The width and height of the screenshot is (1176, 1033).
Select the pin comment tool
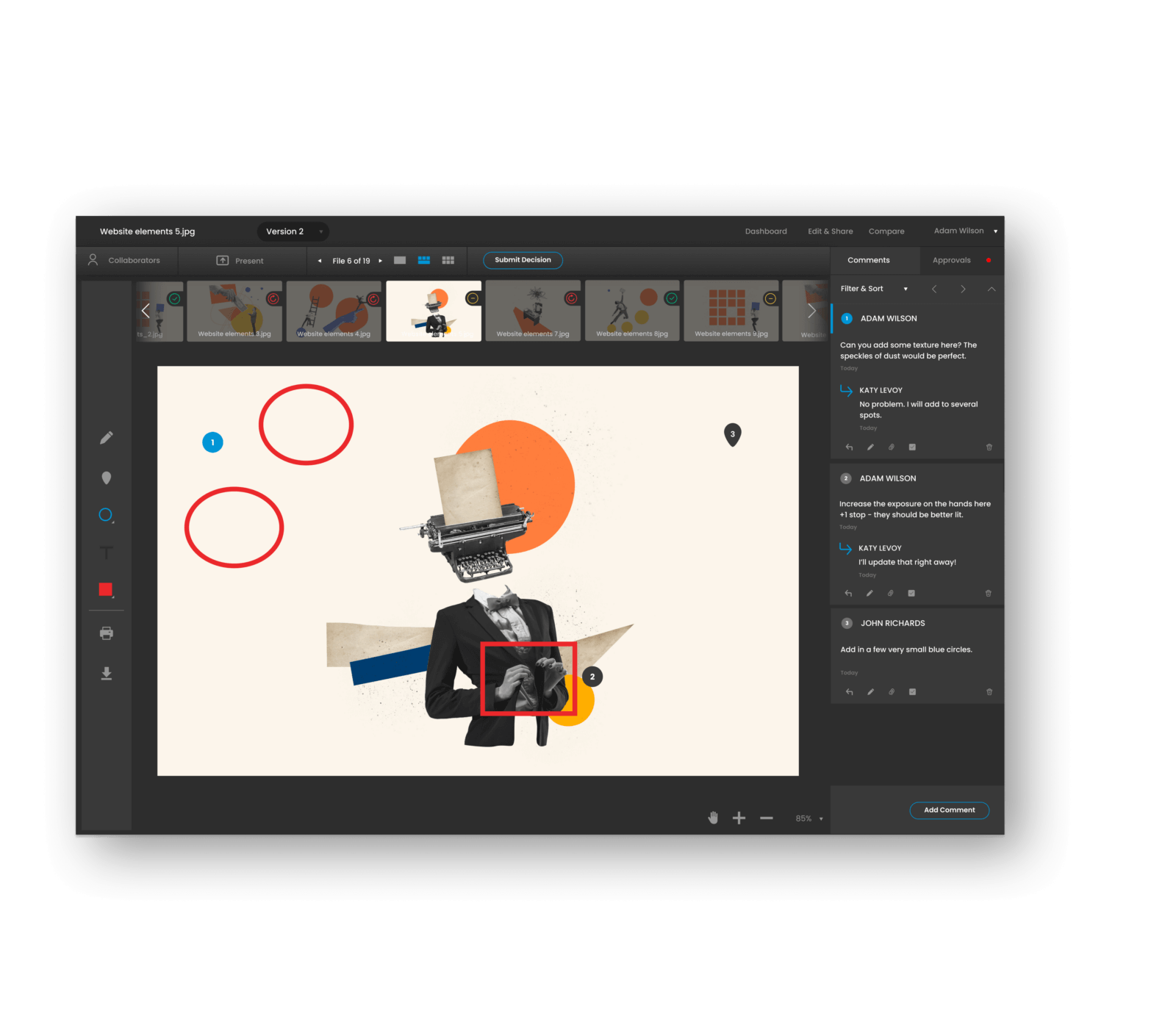107,478
